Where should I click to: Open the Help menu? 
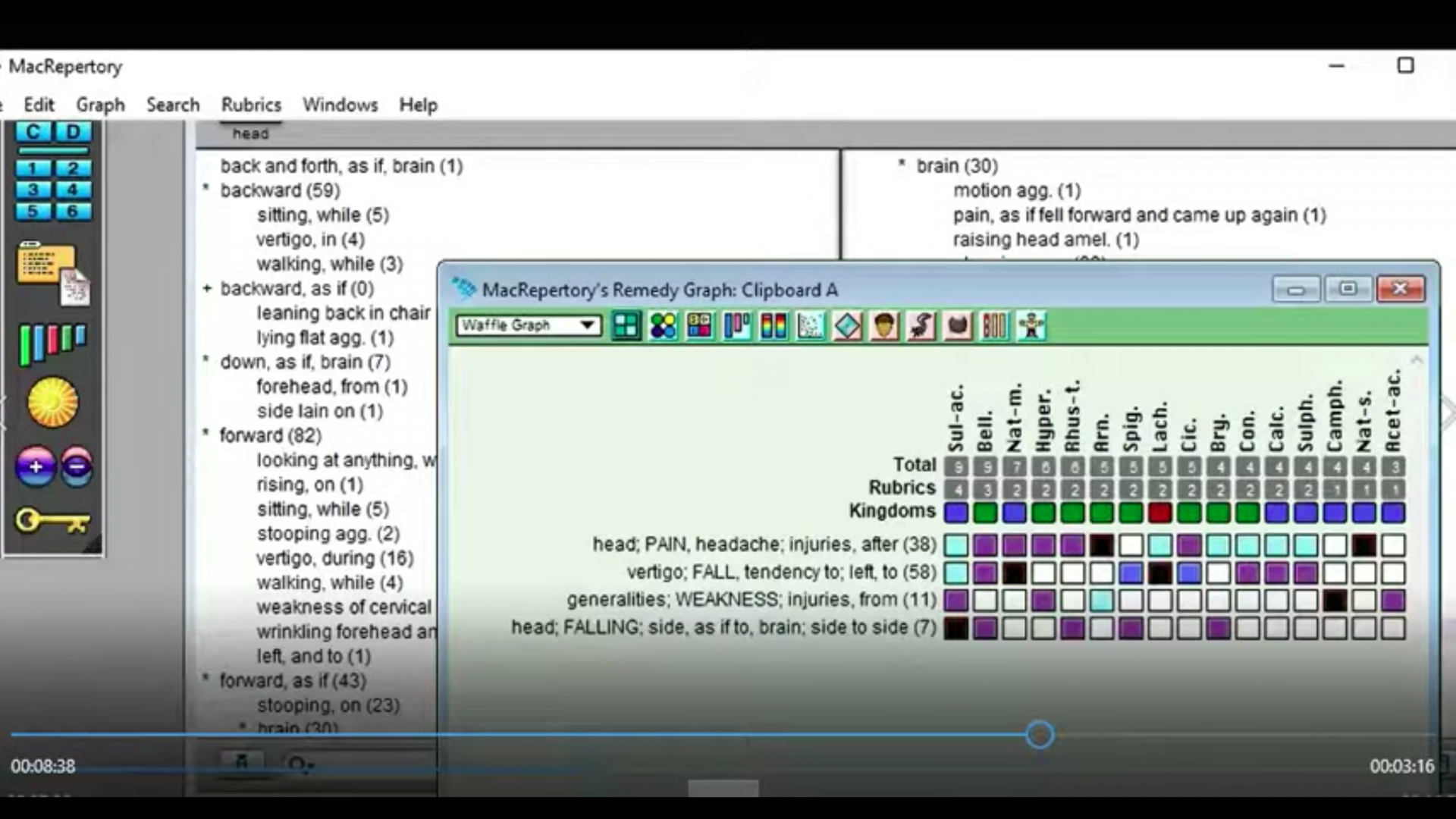[x=419, y=105]
